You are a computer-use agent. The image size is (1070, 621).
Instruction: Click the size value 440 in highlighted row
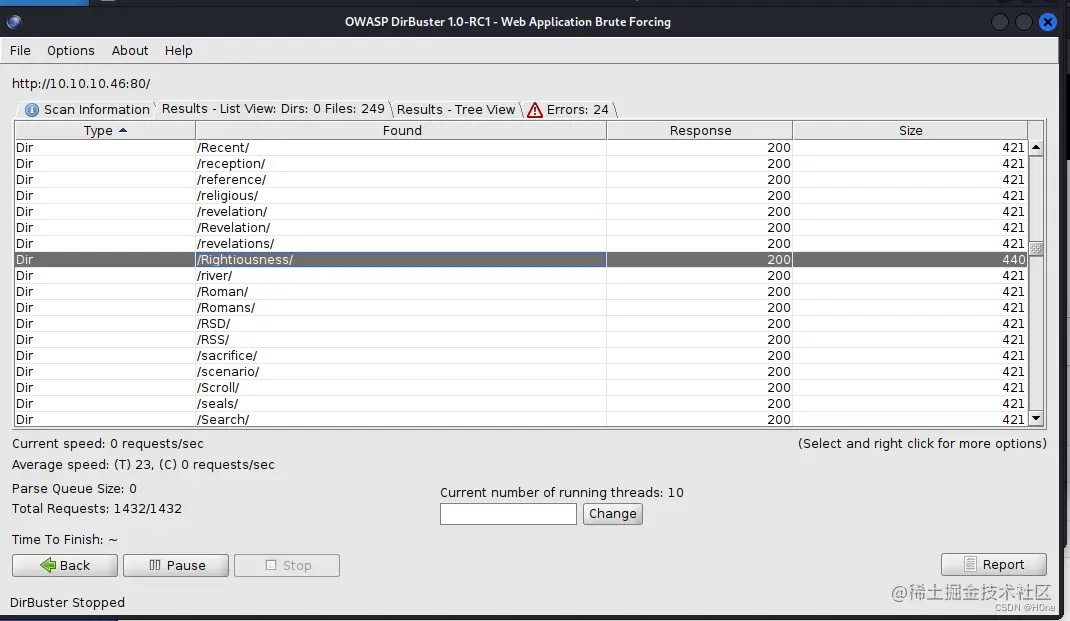pyautogui.click(x=1013, y=259)
